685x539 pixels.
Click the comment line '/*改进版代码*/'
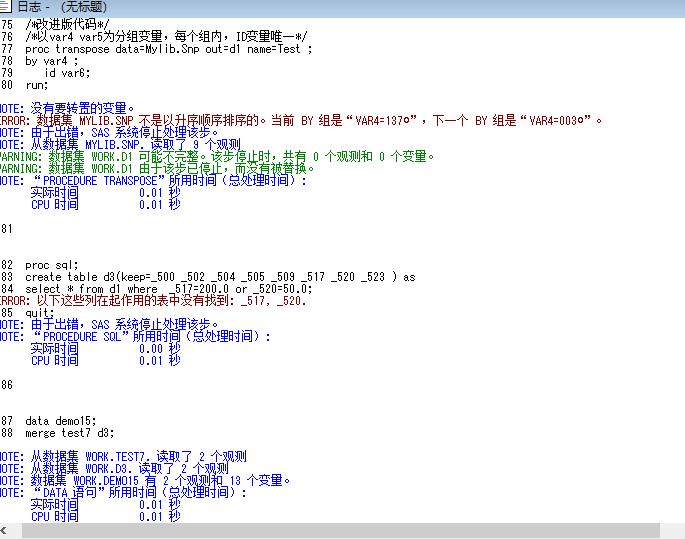coord(67,24)
